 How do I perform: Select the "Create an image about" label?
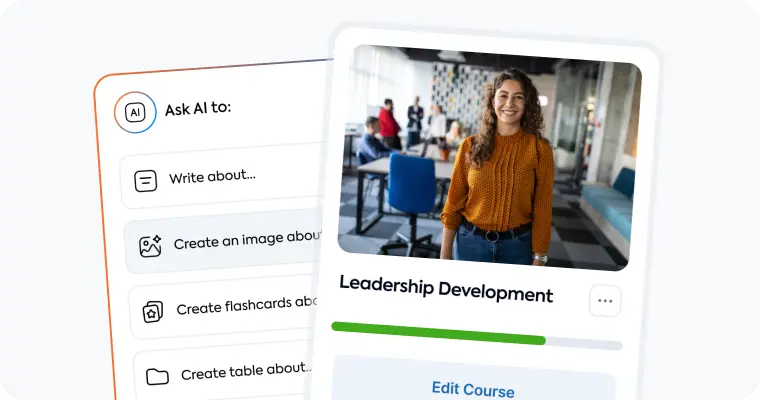pyautogui.click(x=248, y=240)
